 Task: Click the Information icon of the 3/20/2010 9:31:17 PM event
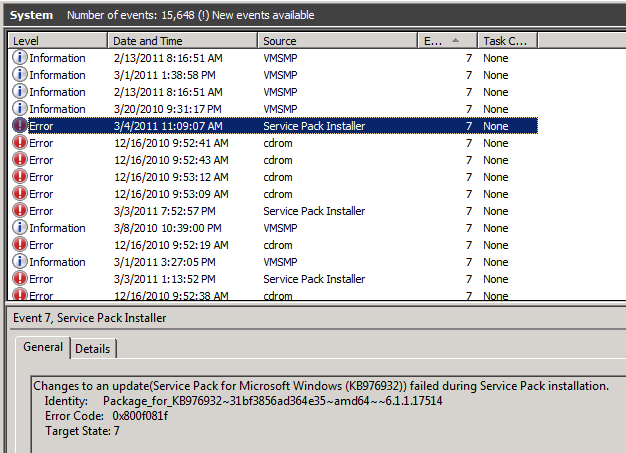coord(19,109)
